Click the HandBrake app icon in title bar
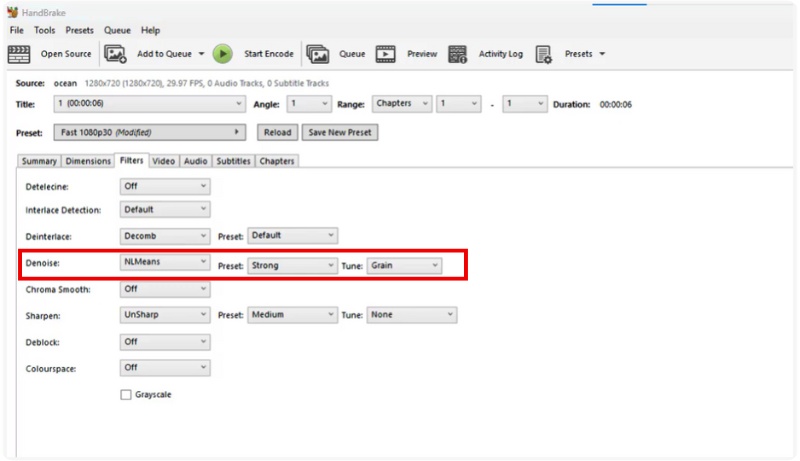This screenshot has height=461, width=800. (x=13, y=13)
